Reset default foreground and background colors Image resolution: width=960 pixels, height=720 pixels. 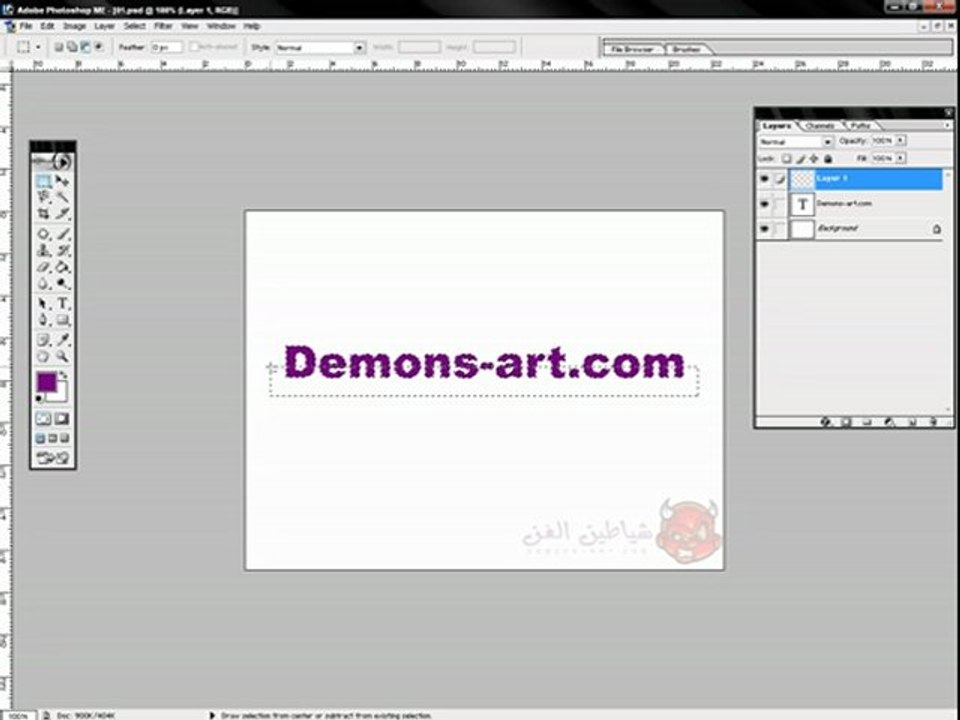click(x=39, y=399)
